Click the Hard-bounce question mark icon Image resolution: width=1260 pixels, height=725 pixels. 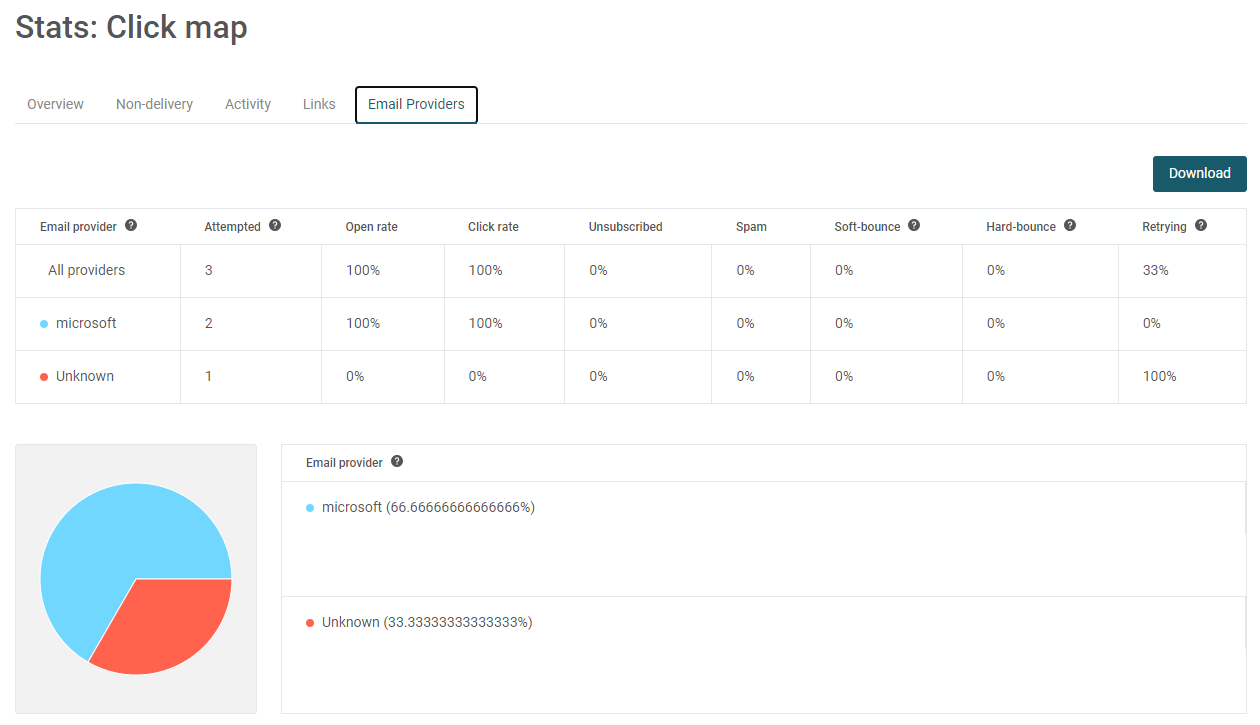1070,225
